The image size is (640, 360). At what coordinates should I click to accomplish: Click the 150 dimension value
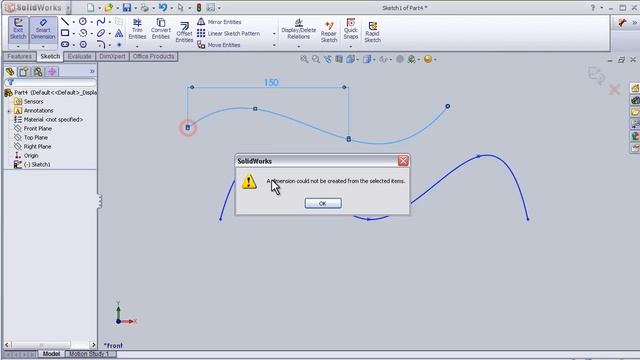click(271, 83)
